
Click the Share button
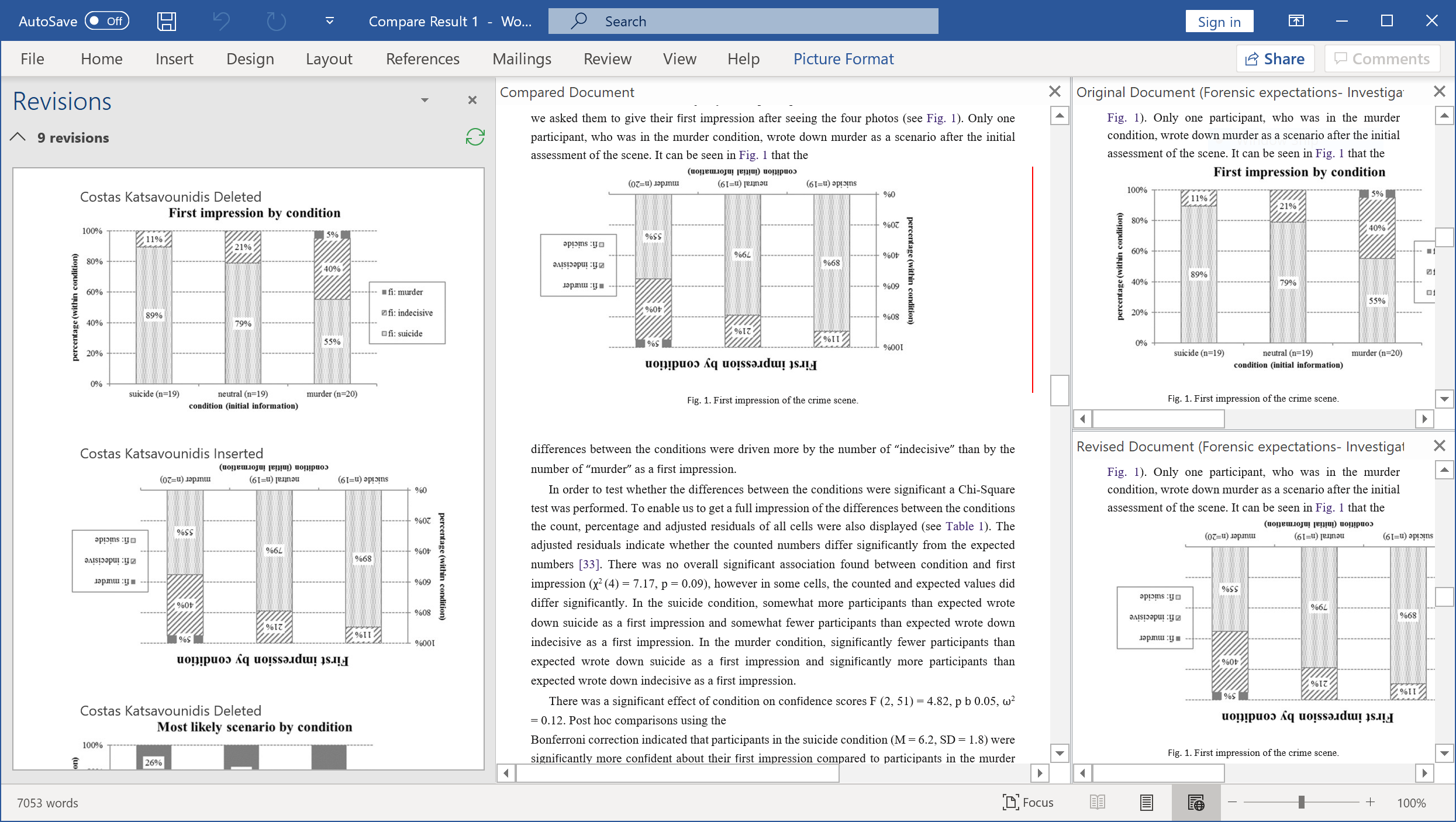pyautogui.click(x=1275, y=59)
